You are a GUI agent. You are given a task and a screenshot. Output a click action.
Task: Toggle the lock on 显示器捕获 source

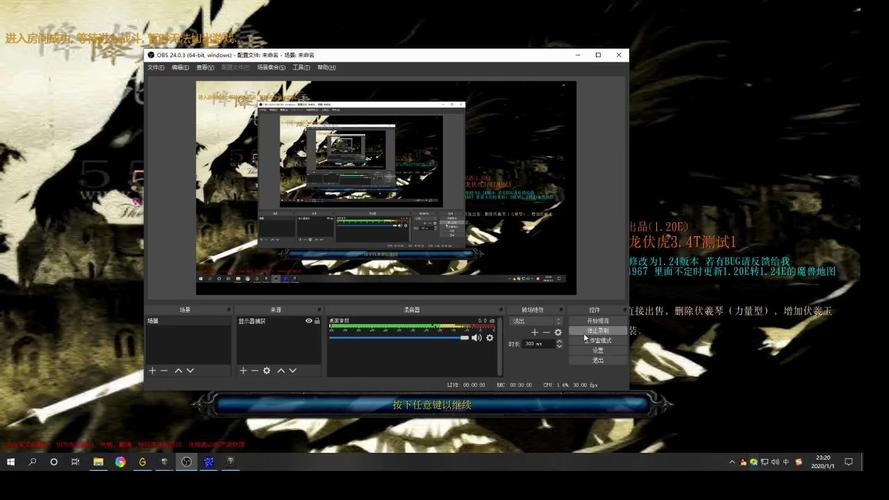coord(317,321)
